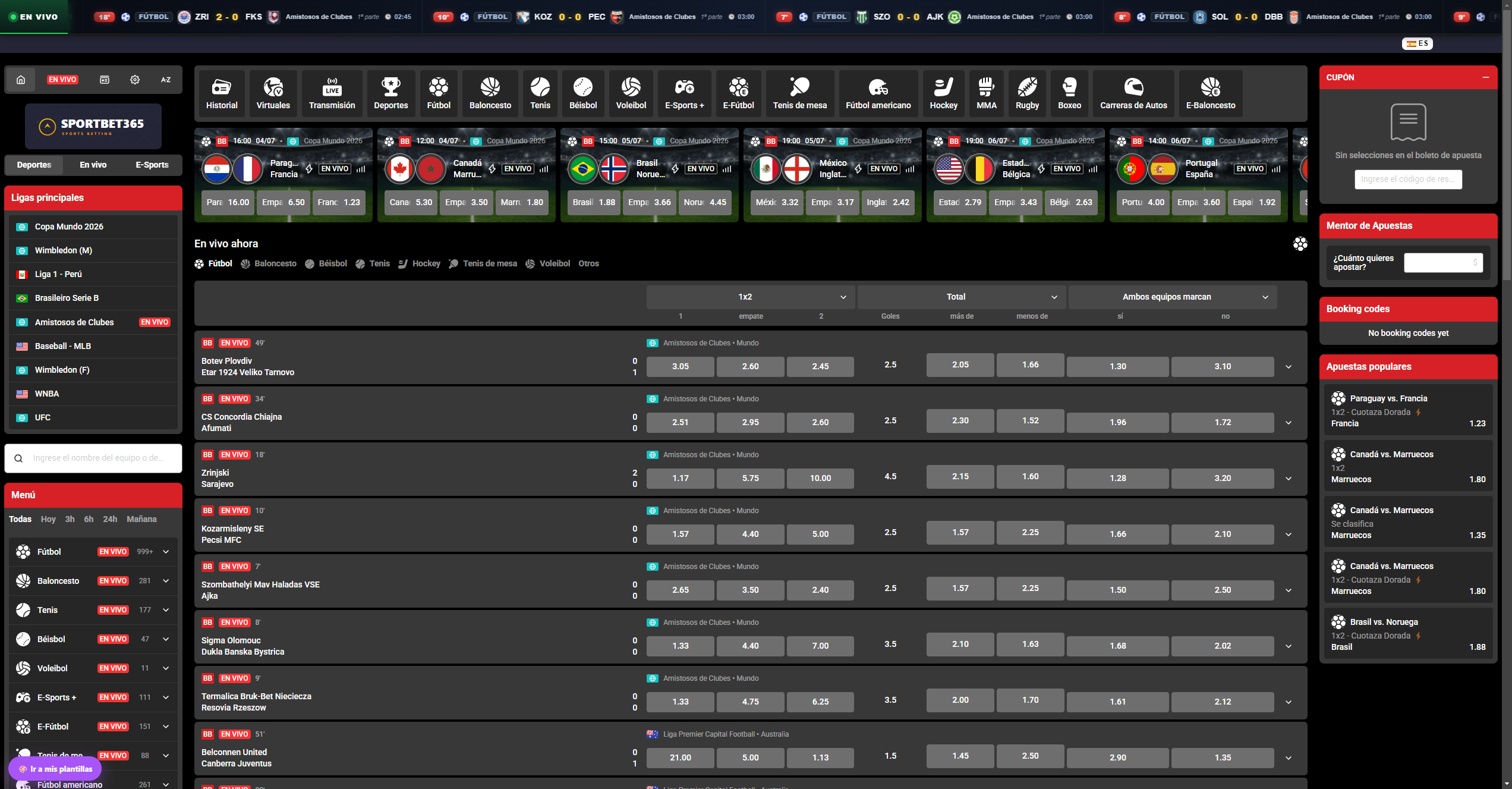Expand more markets for Zrinjski vs Sarajevo
1512x789 pixels.
[1289, 479]
